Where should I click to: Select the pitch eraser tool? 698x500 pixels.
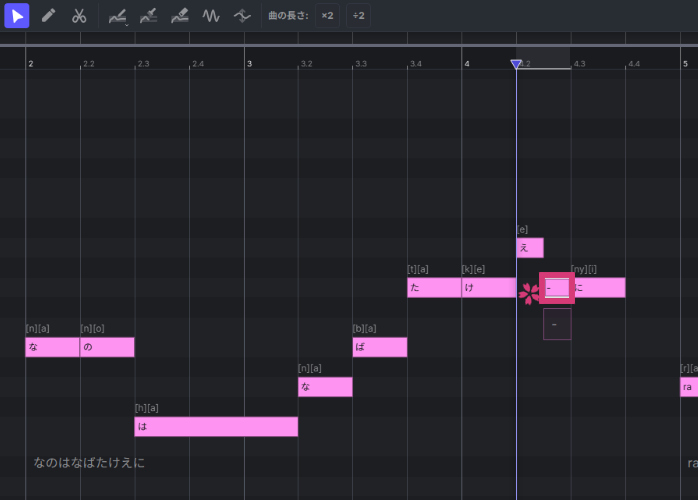(x=179, y=16)
